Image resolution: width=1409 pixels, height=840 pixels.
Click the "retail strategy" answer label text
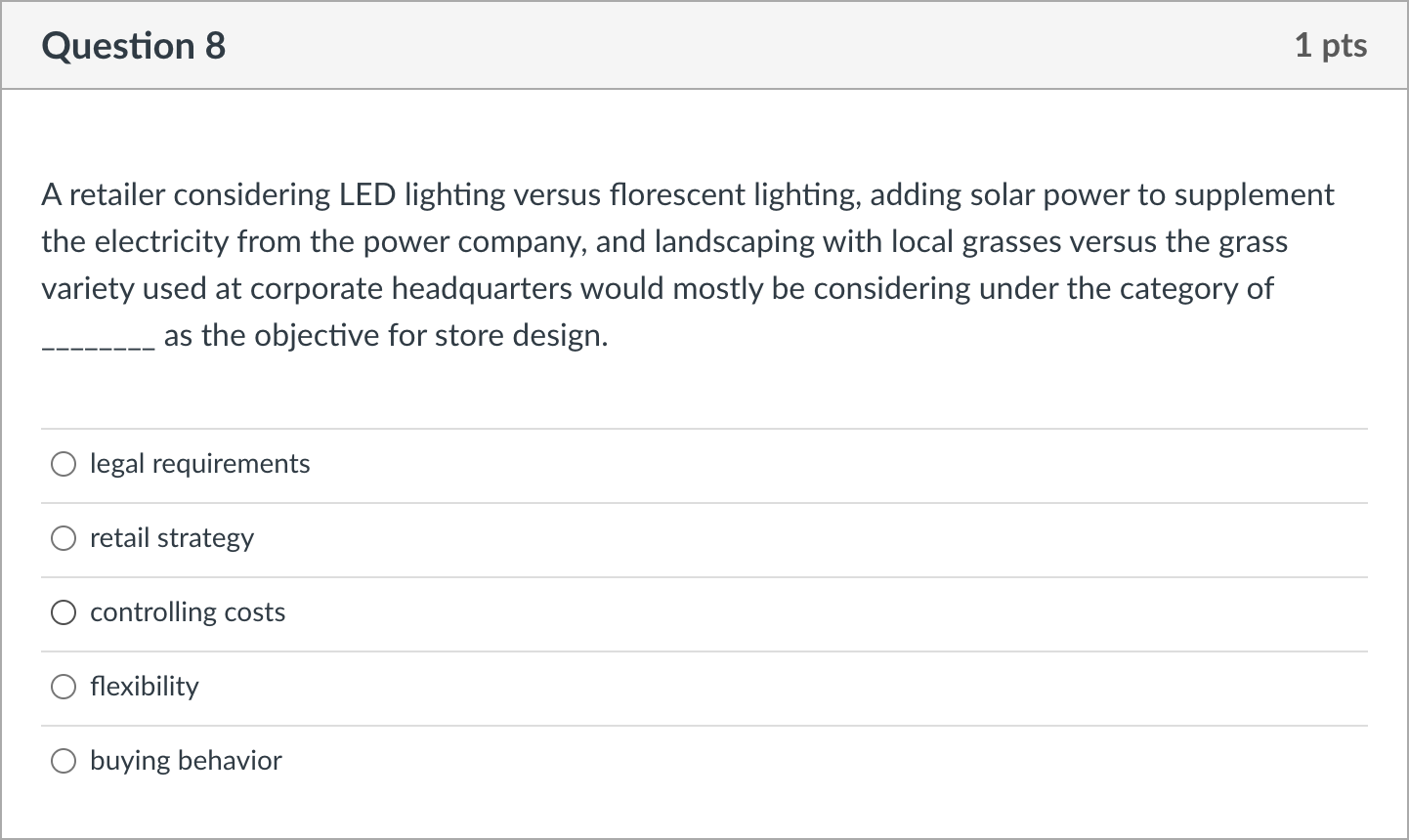click(172, 538)
